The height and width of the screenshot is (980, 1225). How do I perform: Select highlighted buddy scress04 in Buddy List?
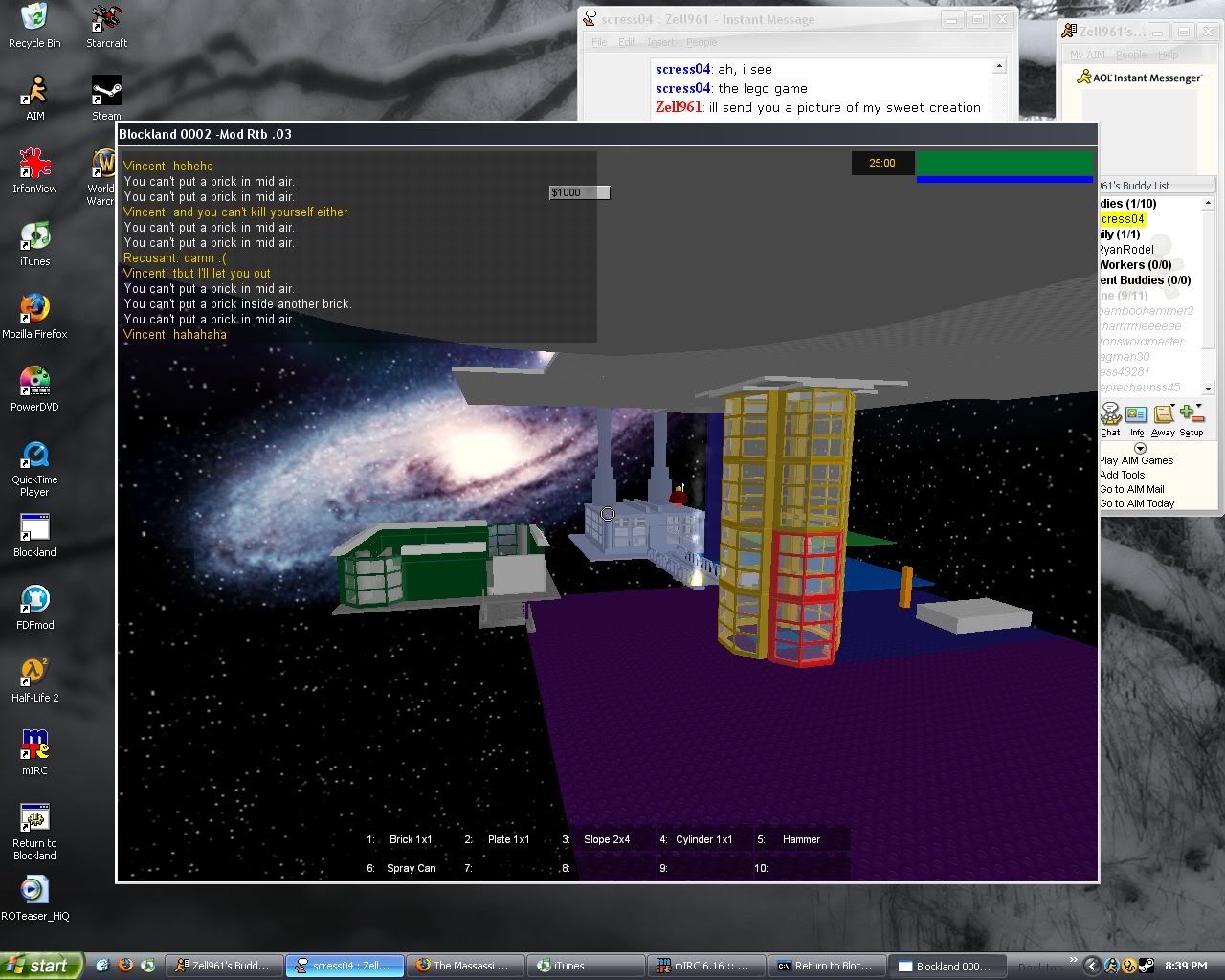pos(1122,219)
